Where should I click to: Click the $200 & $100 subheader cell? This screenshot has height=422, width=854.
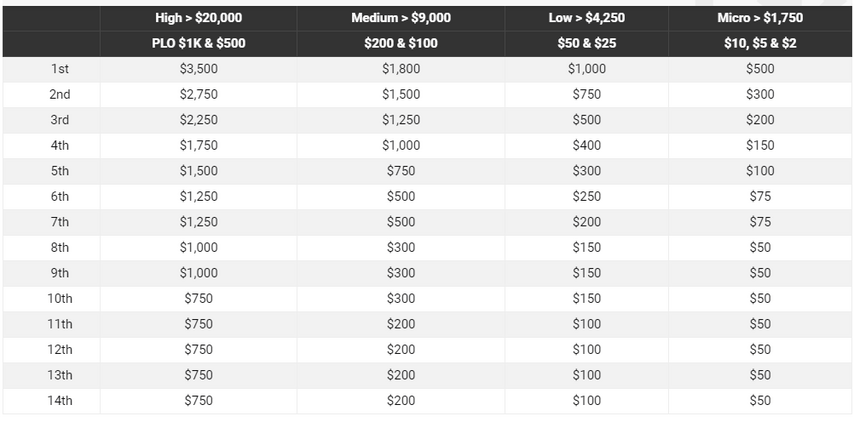401,44
